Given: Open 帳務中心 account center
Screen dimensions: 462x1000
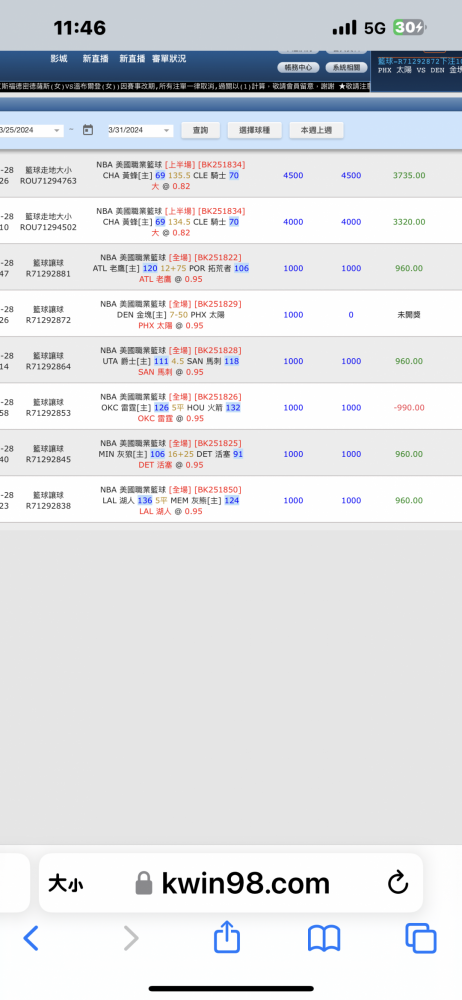Looking at the screenshot, I should coord(299,67).
